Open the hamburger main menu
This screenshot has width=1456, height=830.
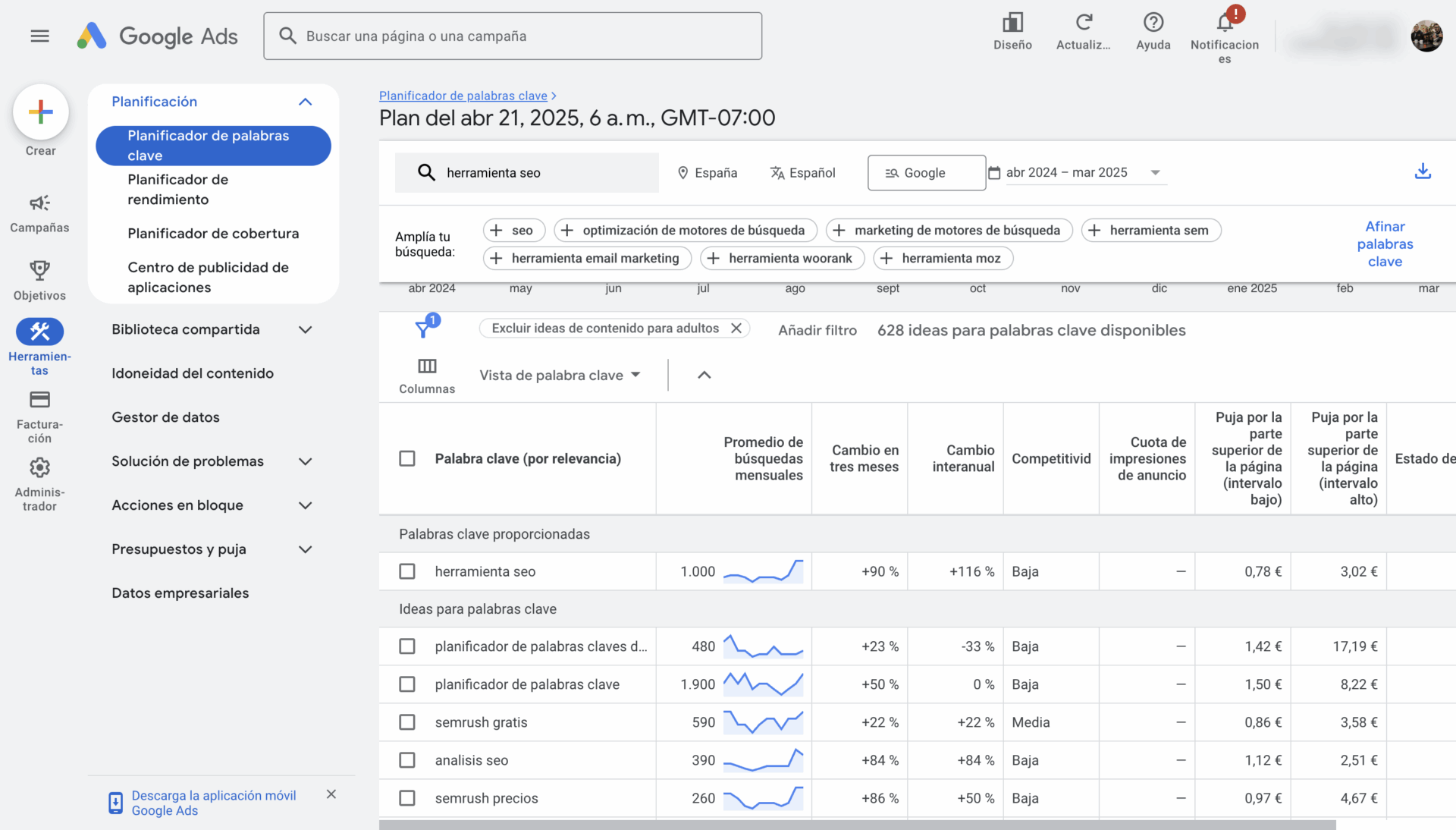pos(39,36)
